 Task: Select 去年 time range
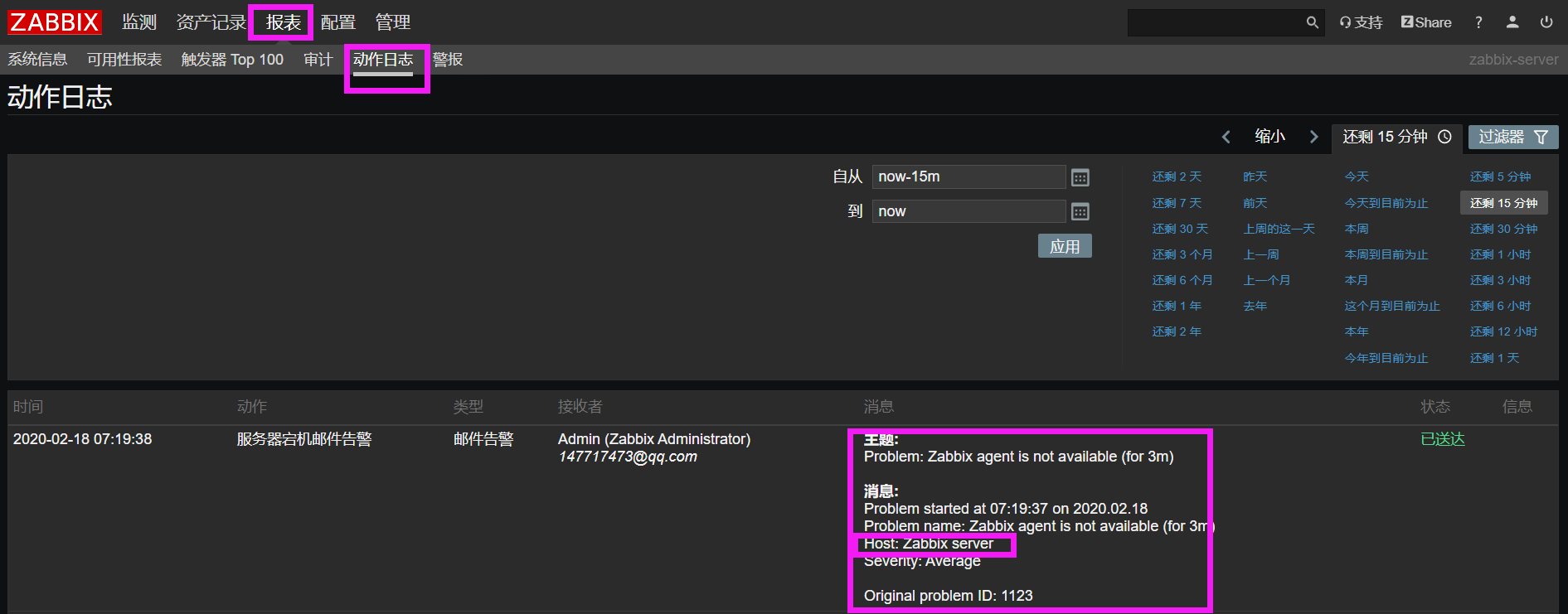tap(1255, 306)
